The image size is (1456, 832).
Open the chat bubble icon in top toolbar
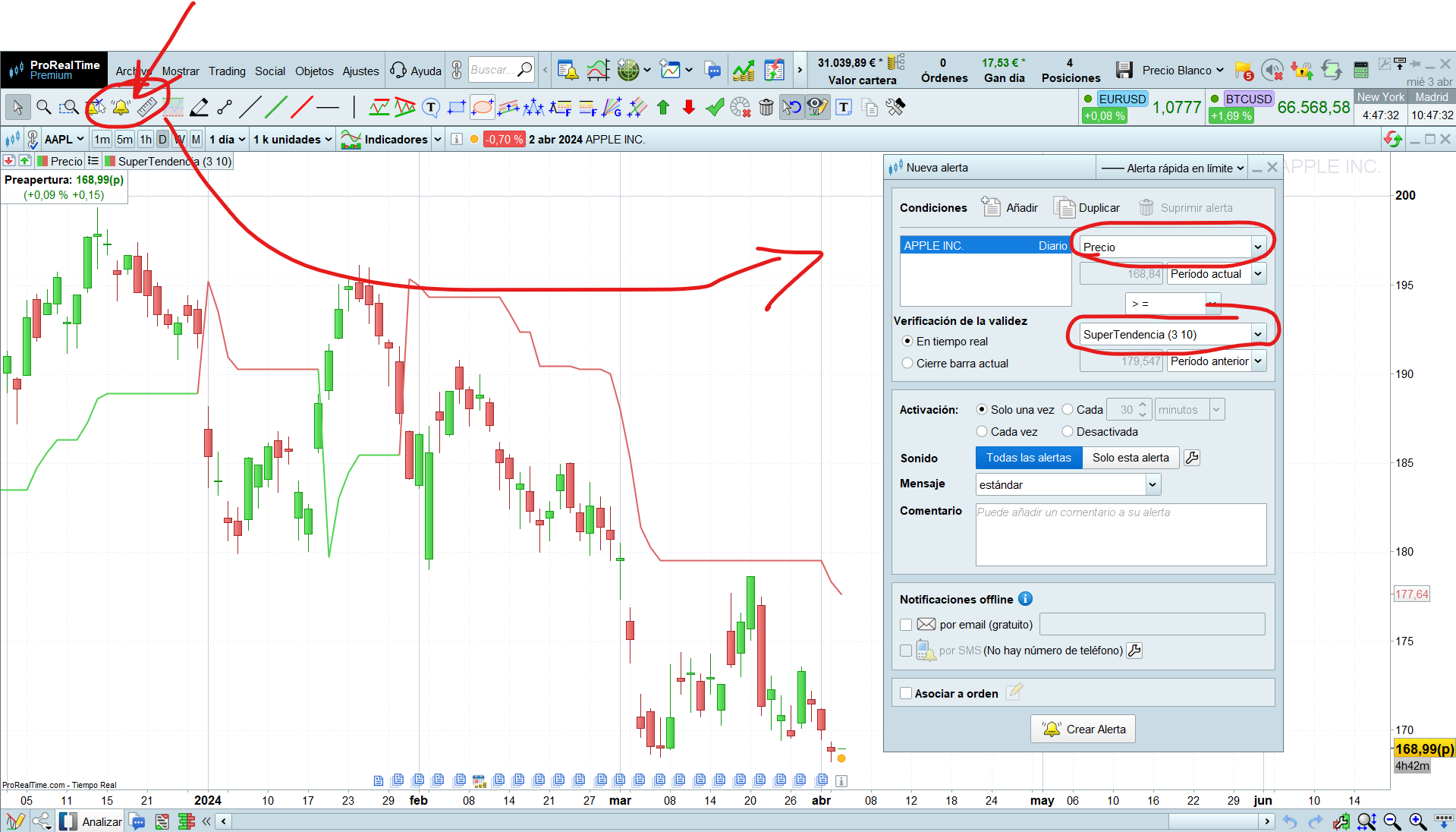(x=713, y=70)
